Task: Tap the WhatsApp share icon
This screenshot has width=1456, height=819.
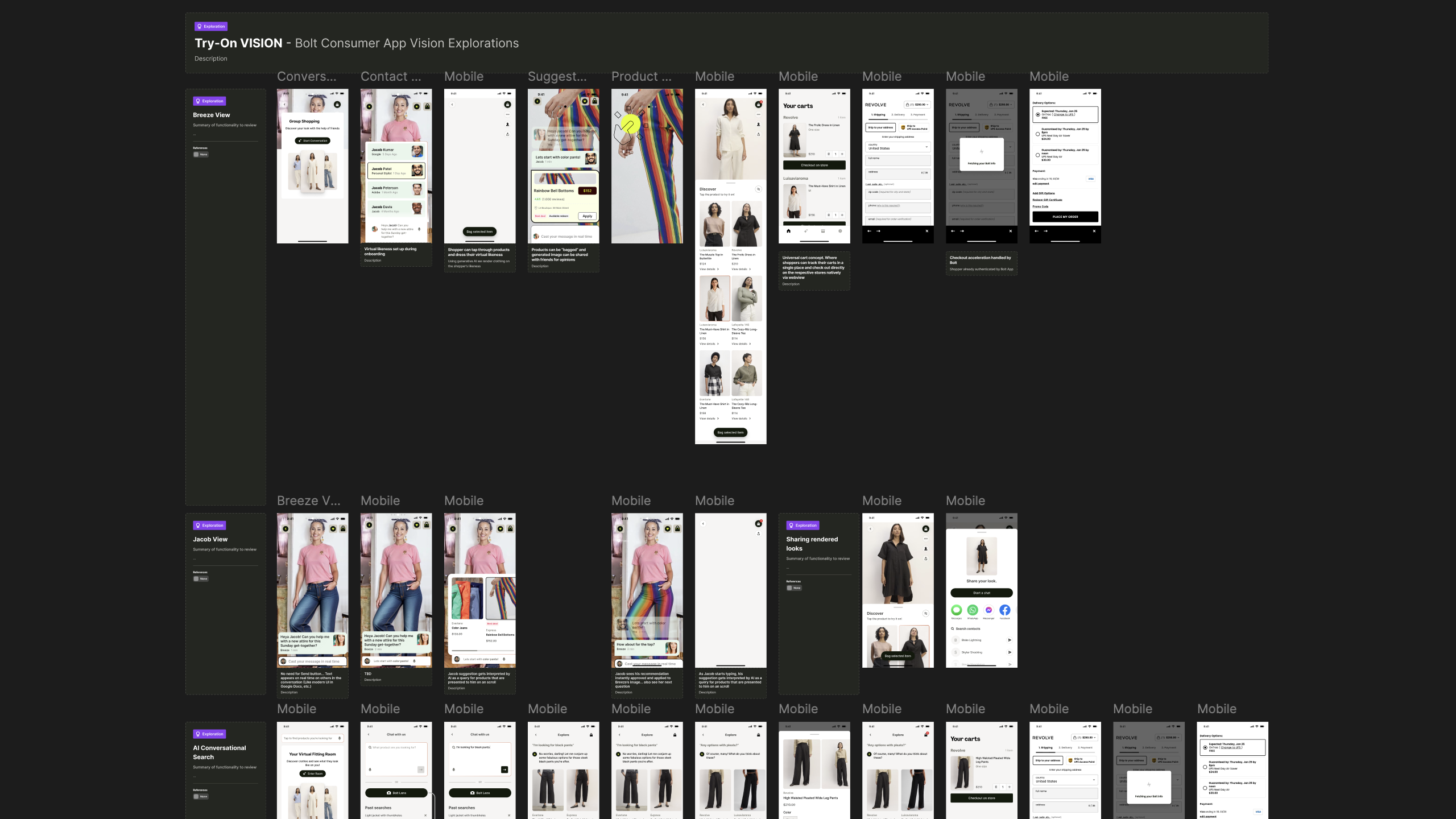Action: 973,610
